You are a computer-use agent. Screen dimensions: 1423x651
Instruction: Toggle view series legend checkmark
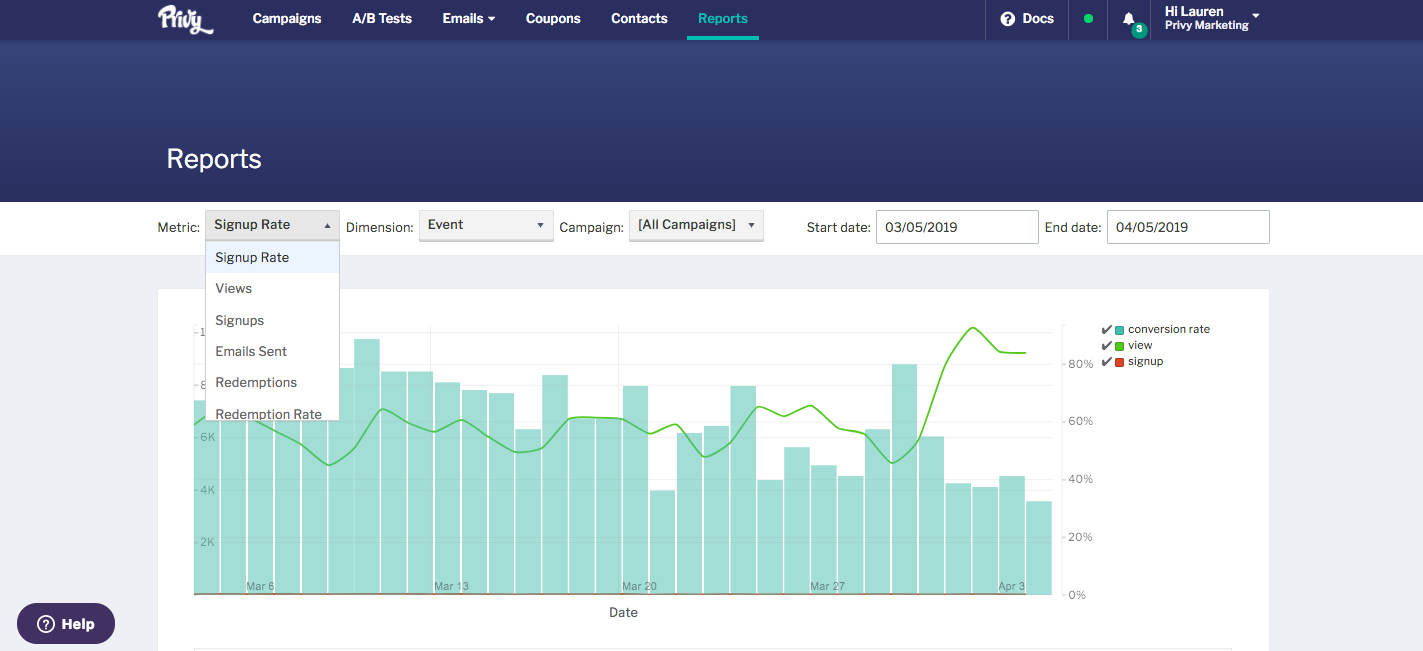(1106, 345)
